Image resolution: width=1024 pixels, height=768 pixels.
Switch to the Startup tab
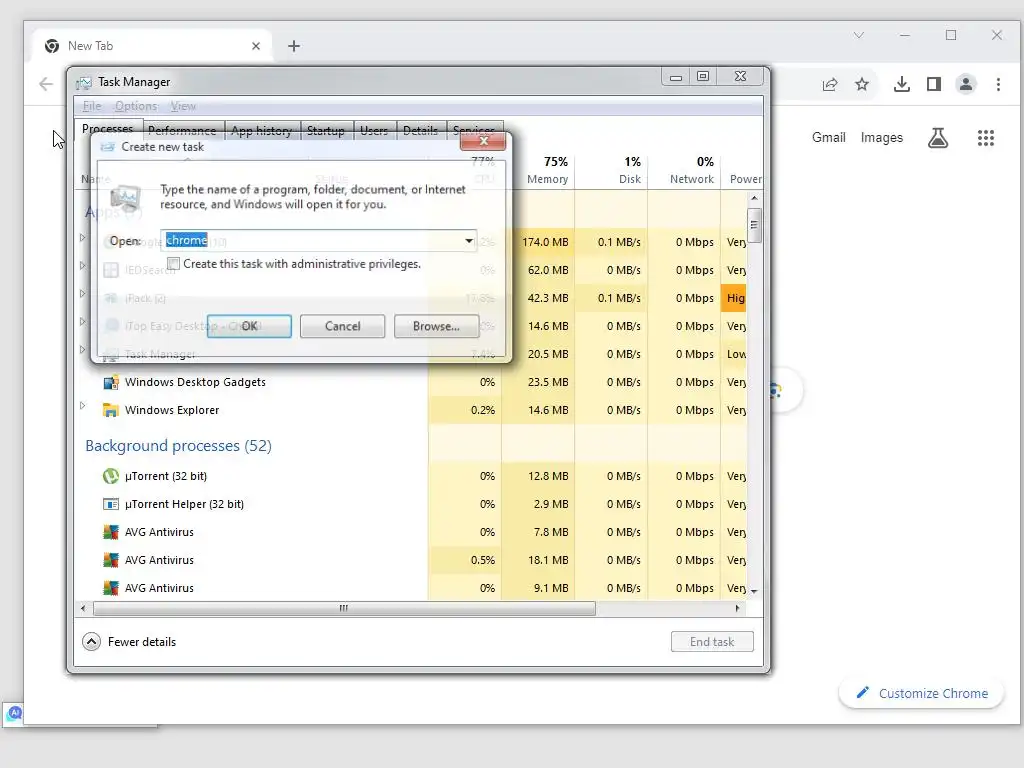(x=326, y=131)
